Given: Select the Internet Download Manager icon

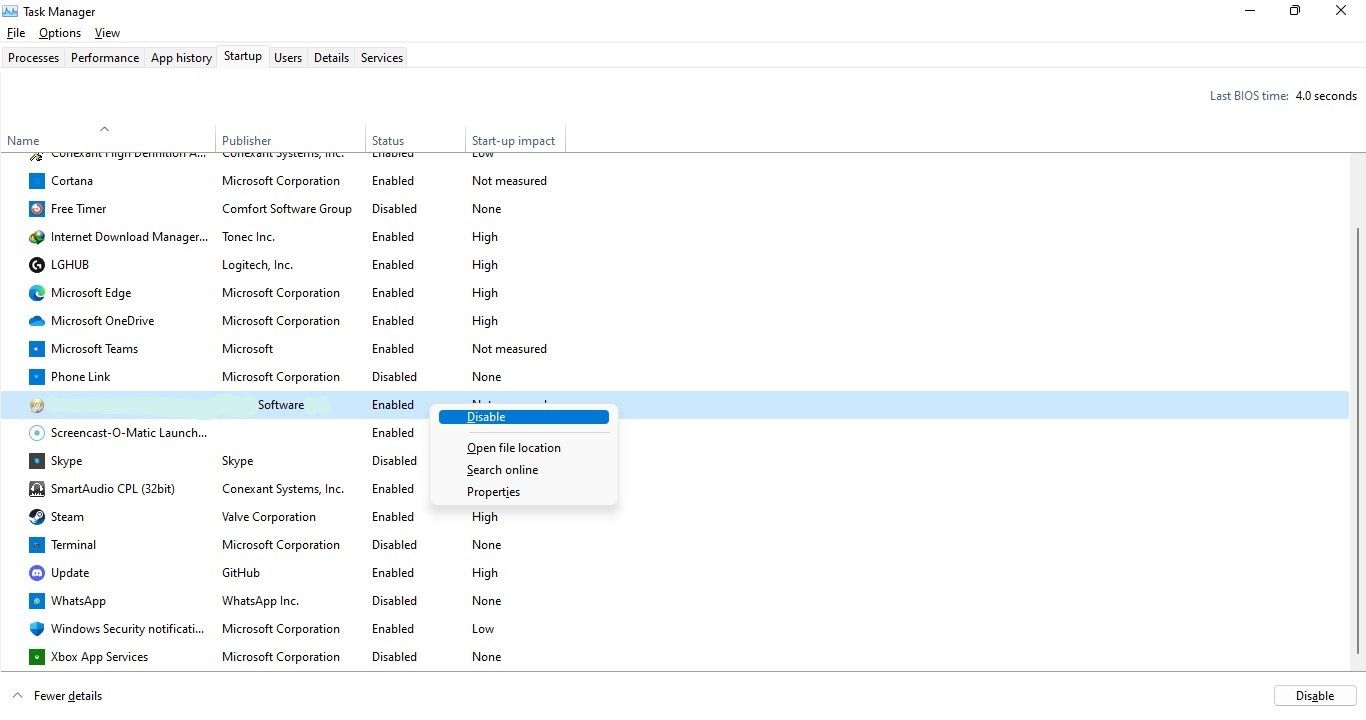Looking at the screenshot, I should 37,237.
